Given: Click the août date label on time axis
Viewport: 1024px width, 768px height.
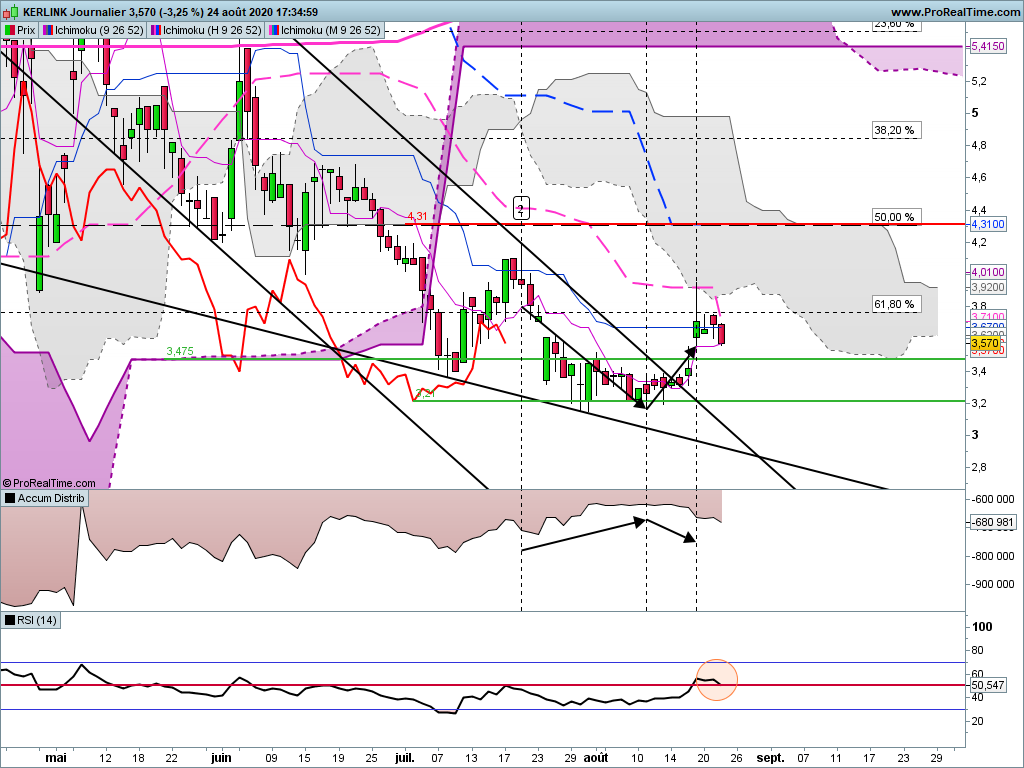Looking at the screenshot, I should tap(596, 758).
